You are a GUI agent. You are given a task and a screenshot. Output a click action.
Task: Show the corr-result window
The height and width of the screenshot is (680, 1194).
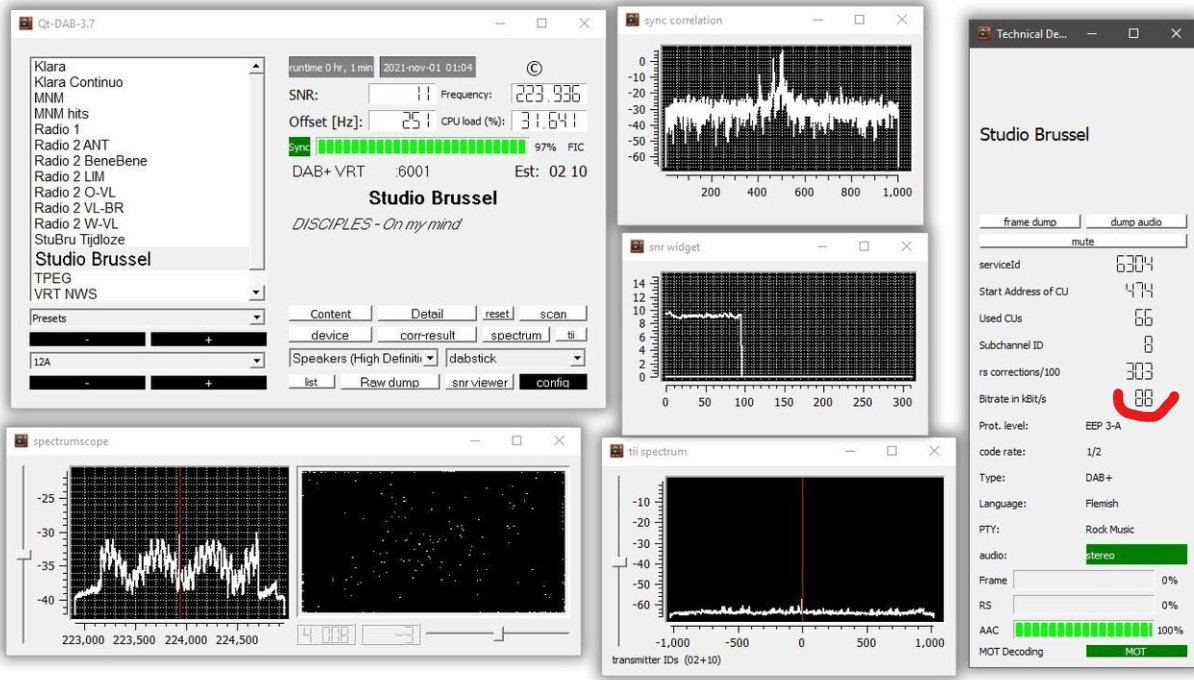[427, 335]
